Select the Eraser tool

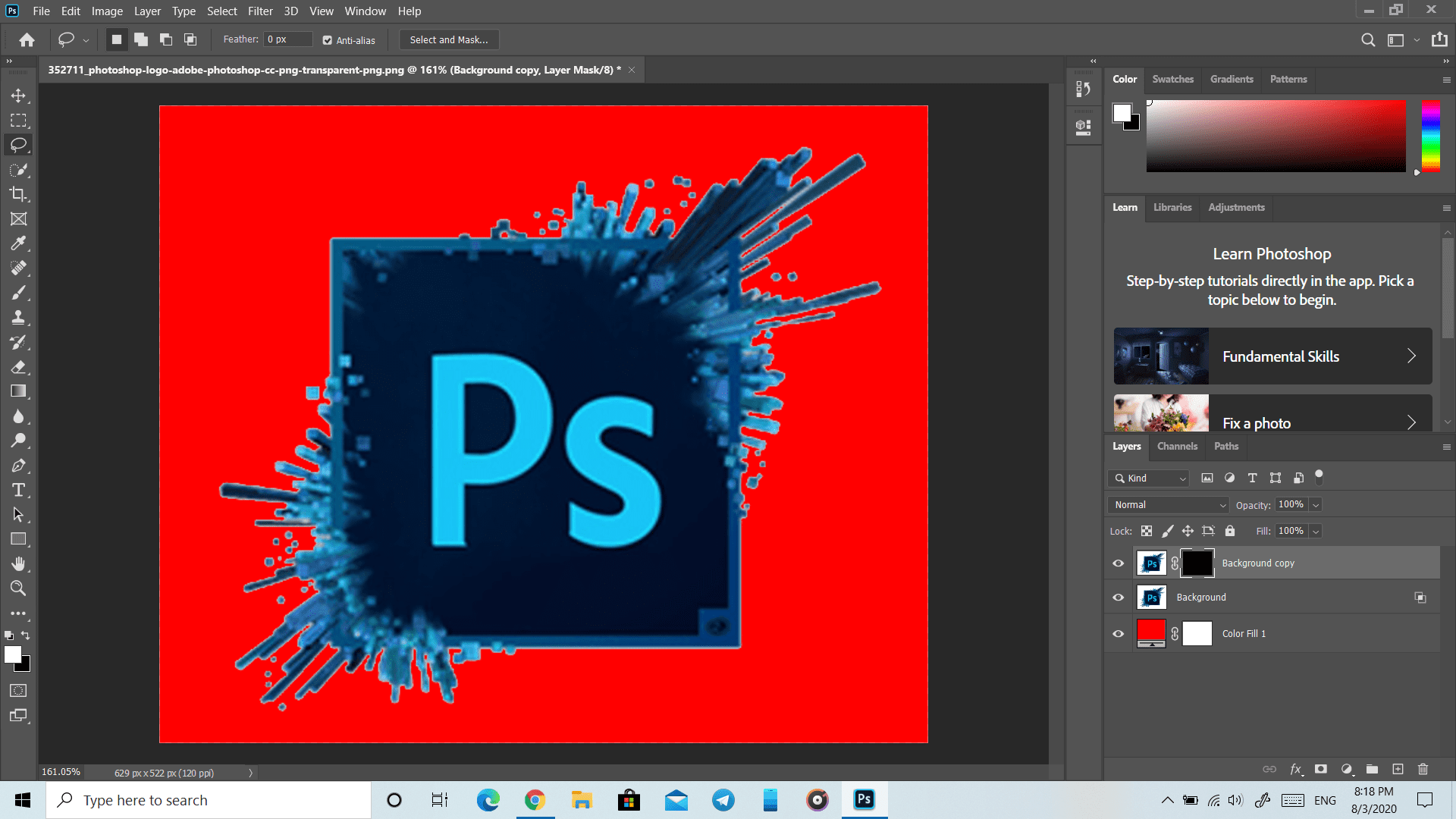(x=18, y=367)
